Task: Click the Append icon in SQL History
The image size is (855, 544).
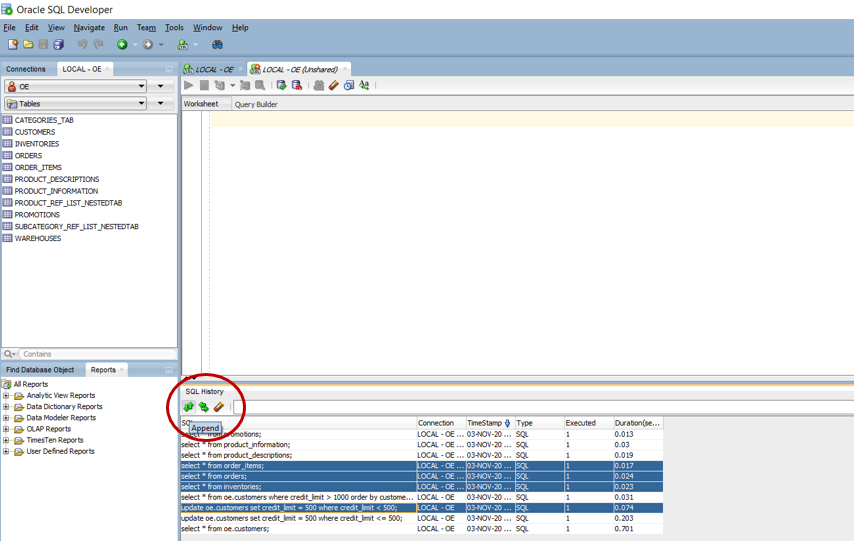Action: 189,407
